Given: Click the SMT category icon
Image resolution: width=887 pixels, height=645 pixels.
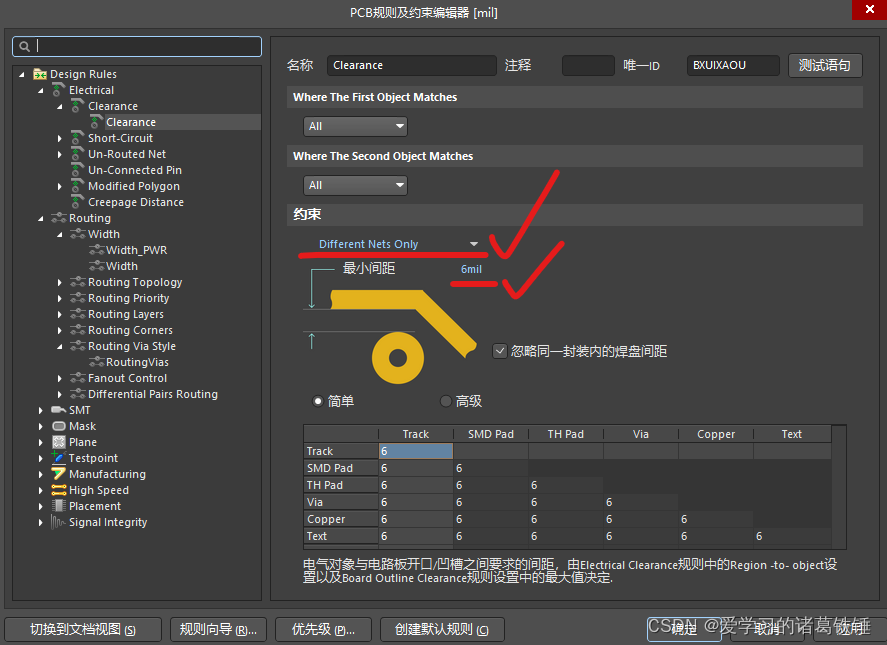Looking at the screenshot, I should pyautogui.click(x=59, y=410).
